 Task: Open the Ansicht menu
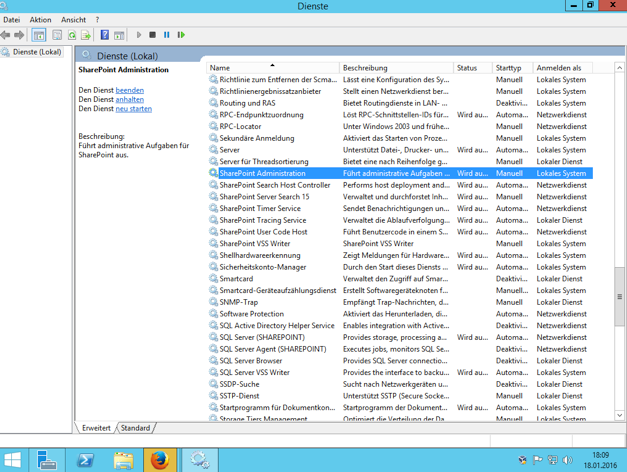(73, 20)
